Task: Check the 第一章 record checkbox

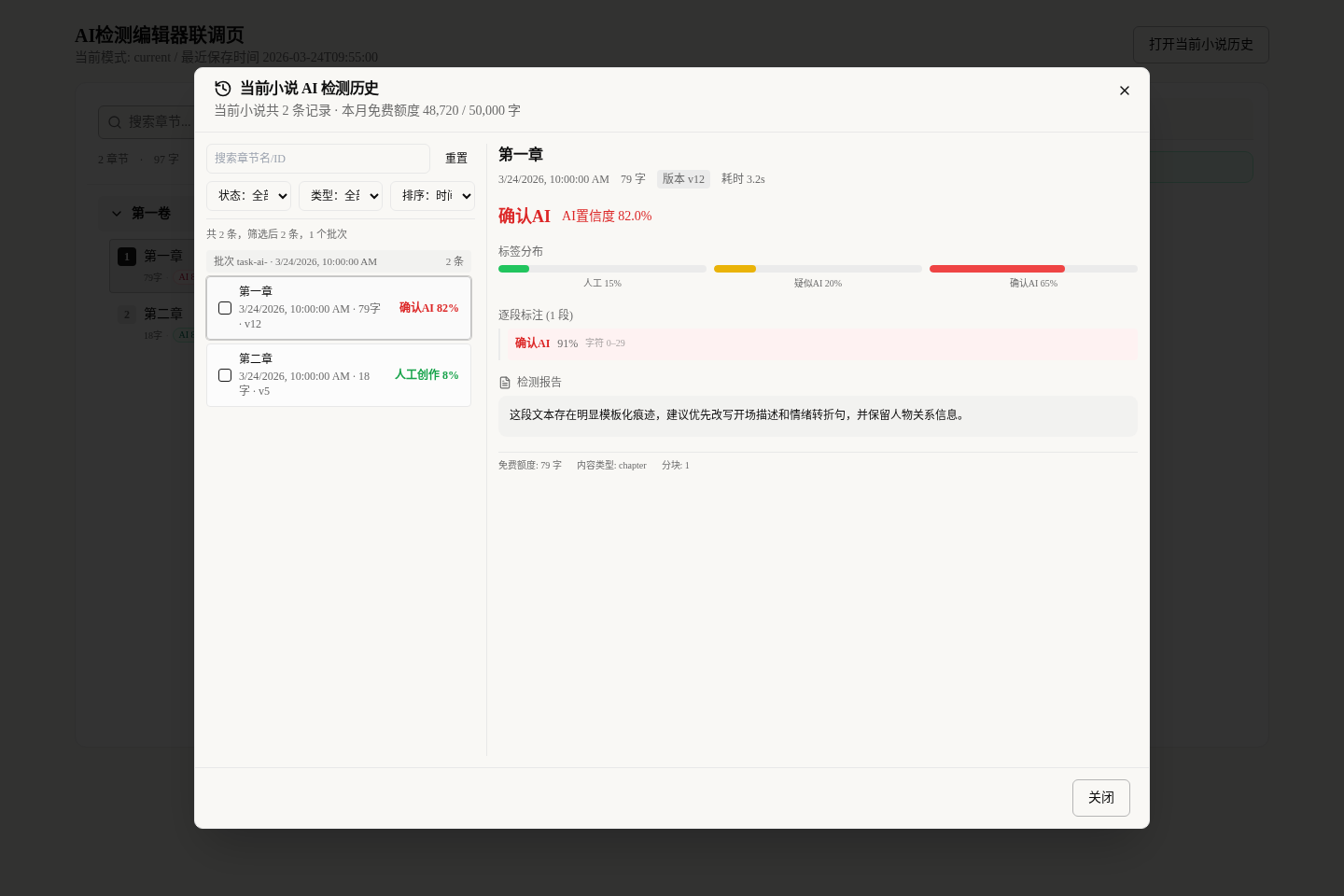Action: tap(225, 308)
